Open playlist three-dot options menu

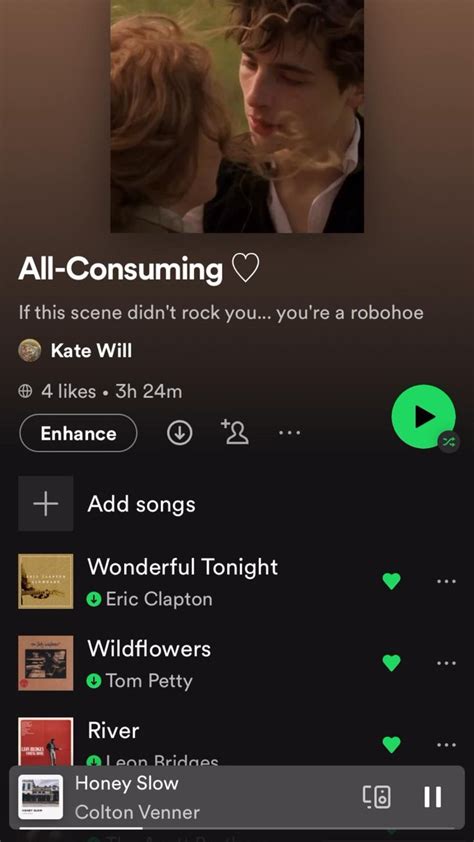click(290, 433)
